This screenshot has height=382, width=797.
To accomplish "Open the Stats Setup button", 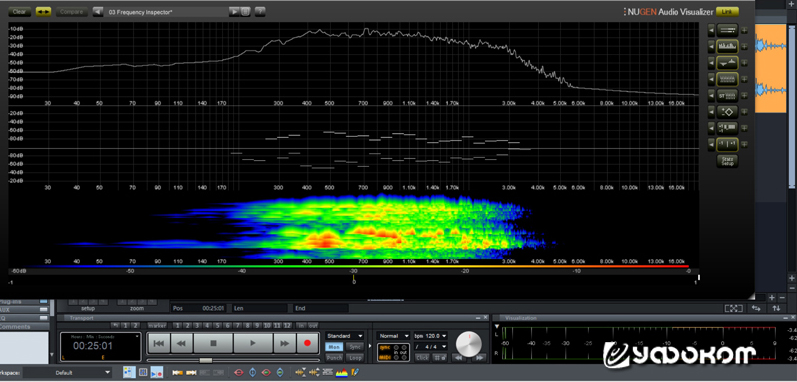I will (727, 161).
